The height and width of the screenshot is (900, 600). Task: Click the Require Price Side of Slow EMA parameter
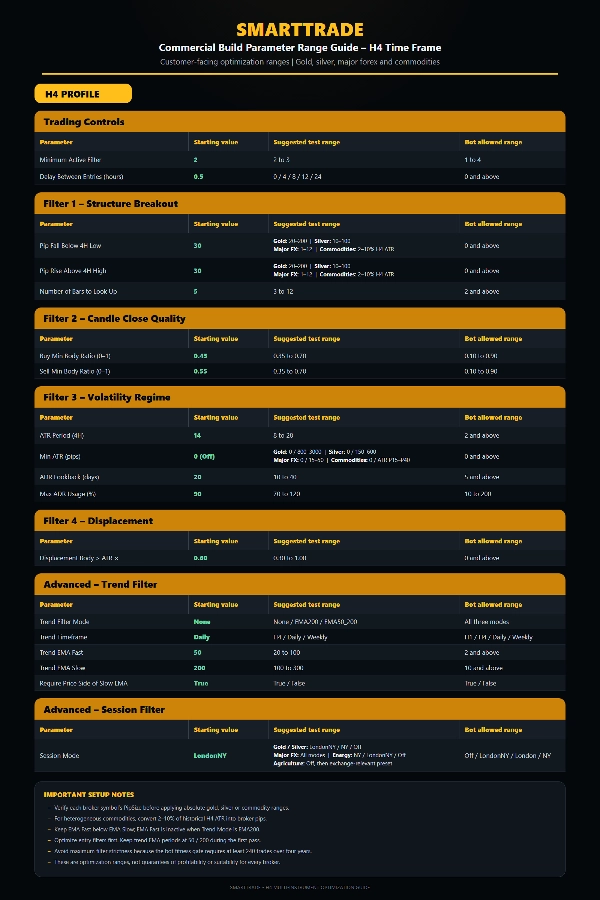(x=84, y=684)
